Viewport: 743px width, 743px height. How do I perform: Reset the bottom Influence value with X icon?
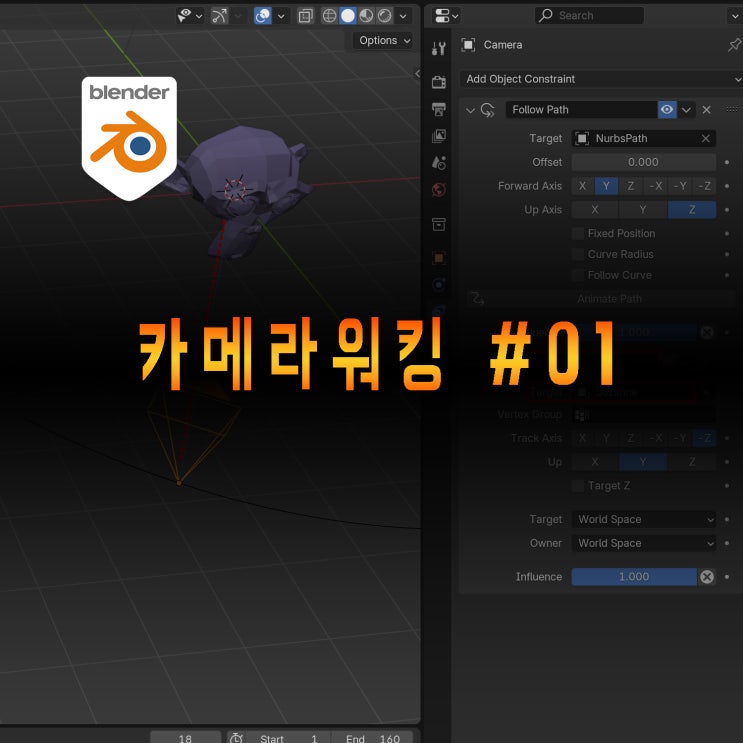707,577
